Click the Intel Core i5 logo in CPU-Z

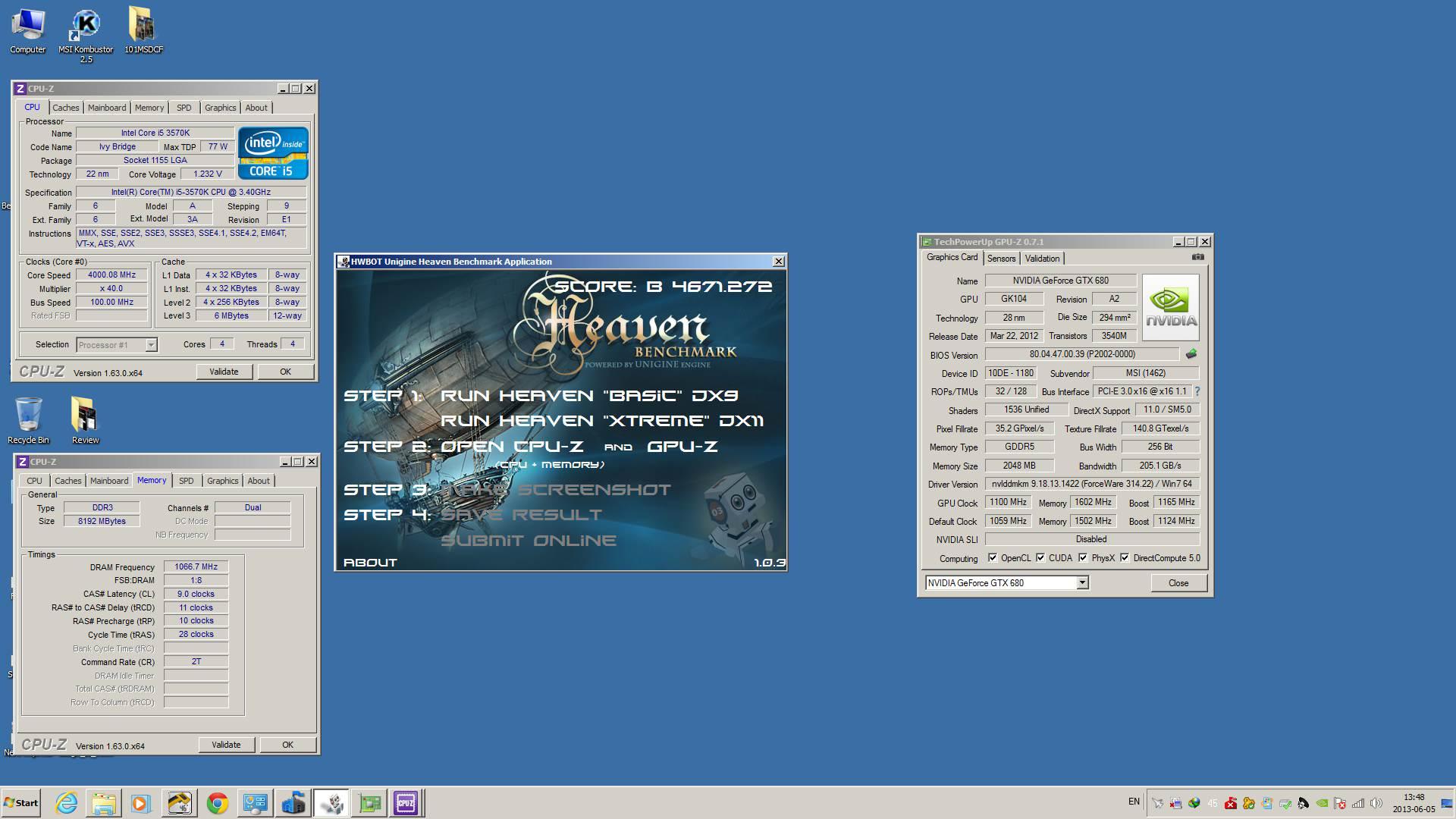273,152
